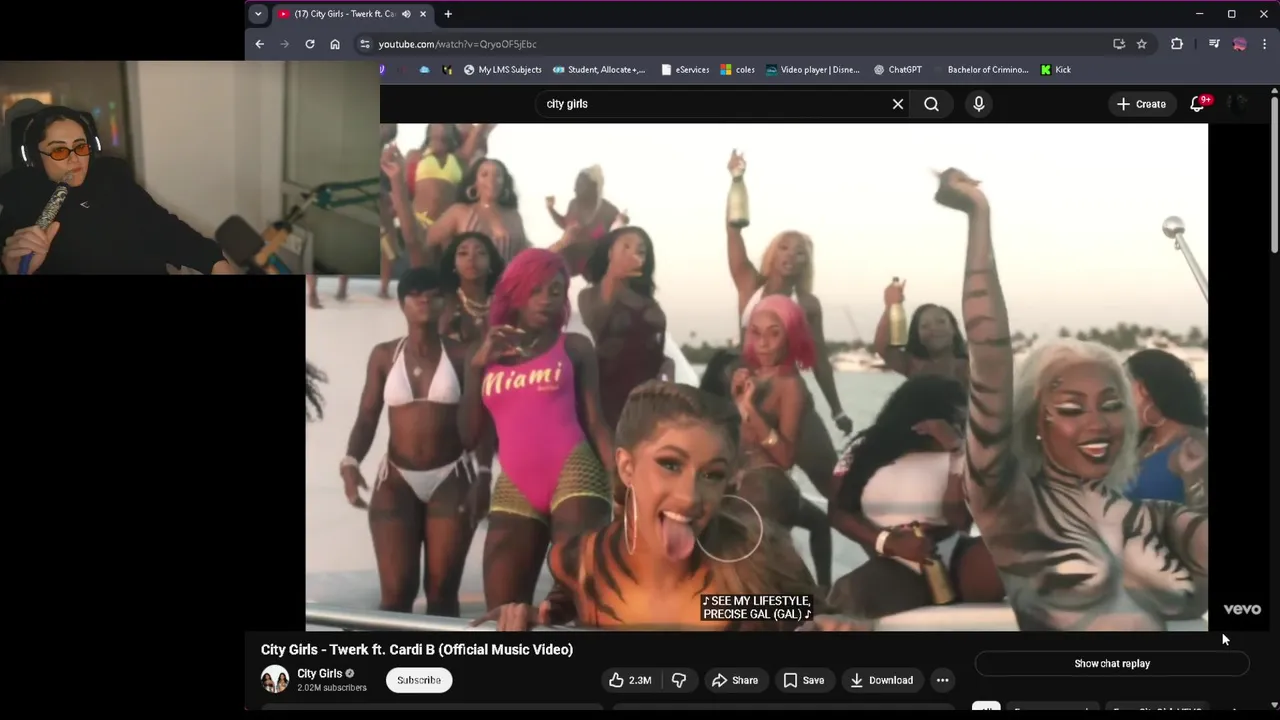Click the install app icon in address bar
This screenshot has height=720, width=1280.
[1119, 44]
